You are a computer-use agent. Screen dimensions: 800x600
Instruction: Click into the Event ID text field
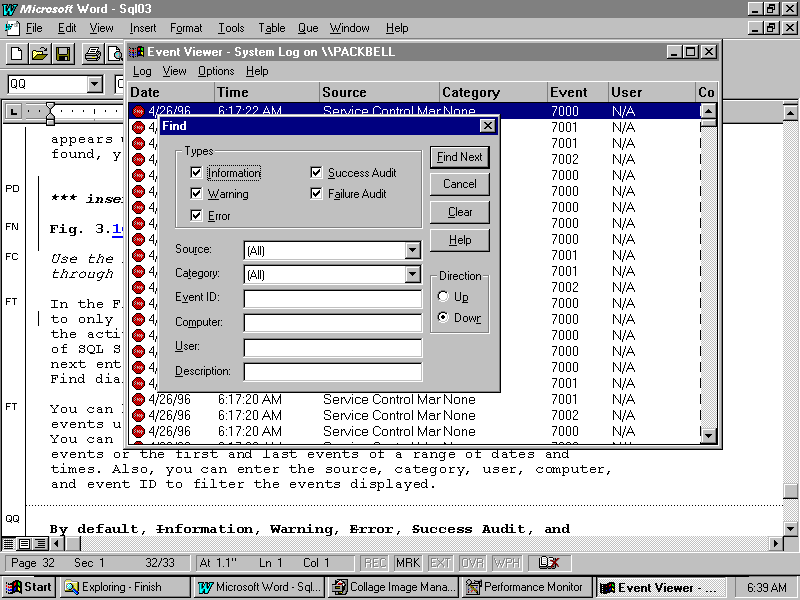332,298
